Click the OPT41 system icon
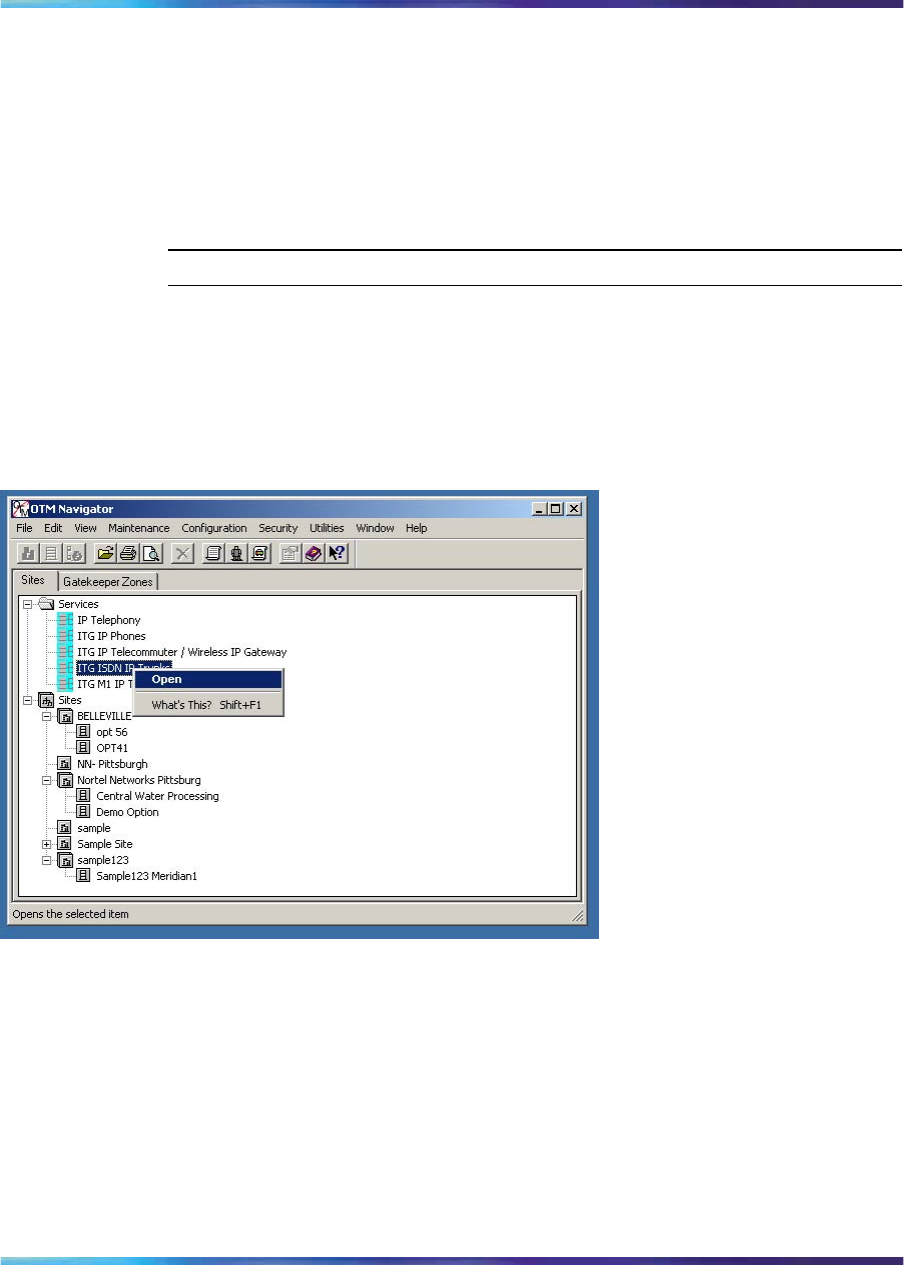 point(84,748)
